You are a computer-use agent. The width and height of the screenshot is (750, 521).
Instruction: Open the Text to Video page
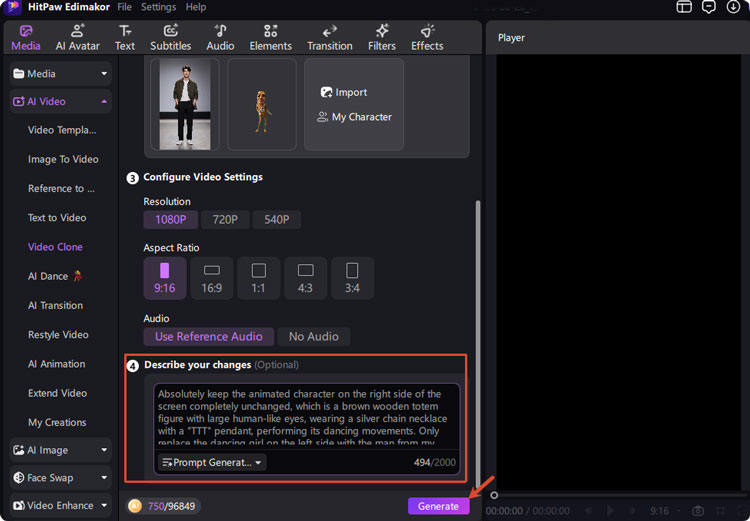(x=57, y=218)
